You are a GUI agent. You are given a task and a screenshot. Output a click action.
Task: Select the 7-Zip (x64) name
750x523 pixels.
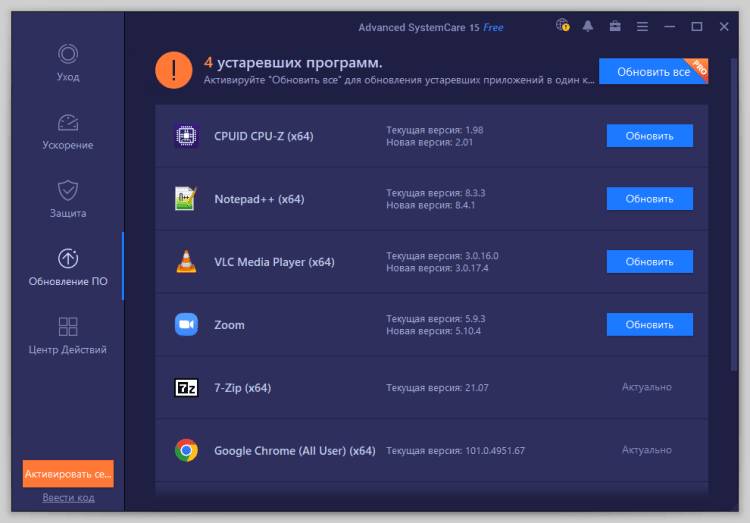pos(243,388)
